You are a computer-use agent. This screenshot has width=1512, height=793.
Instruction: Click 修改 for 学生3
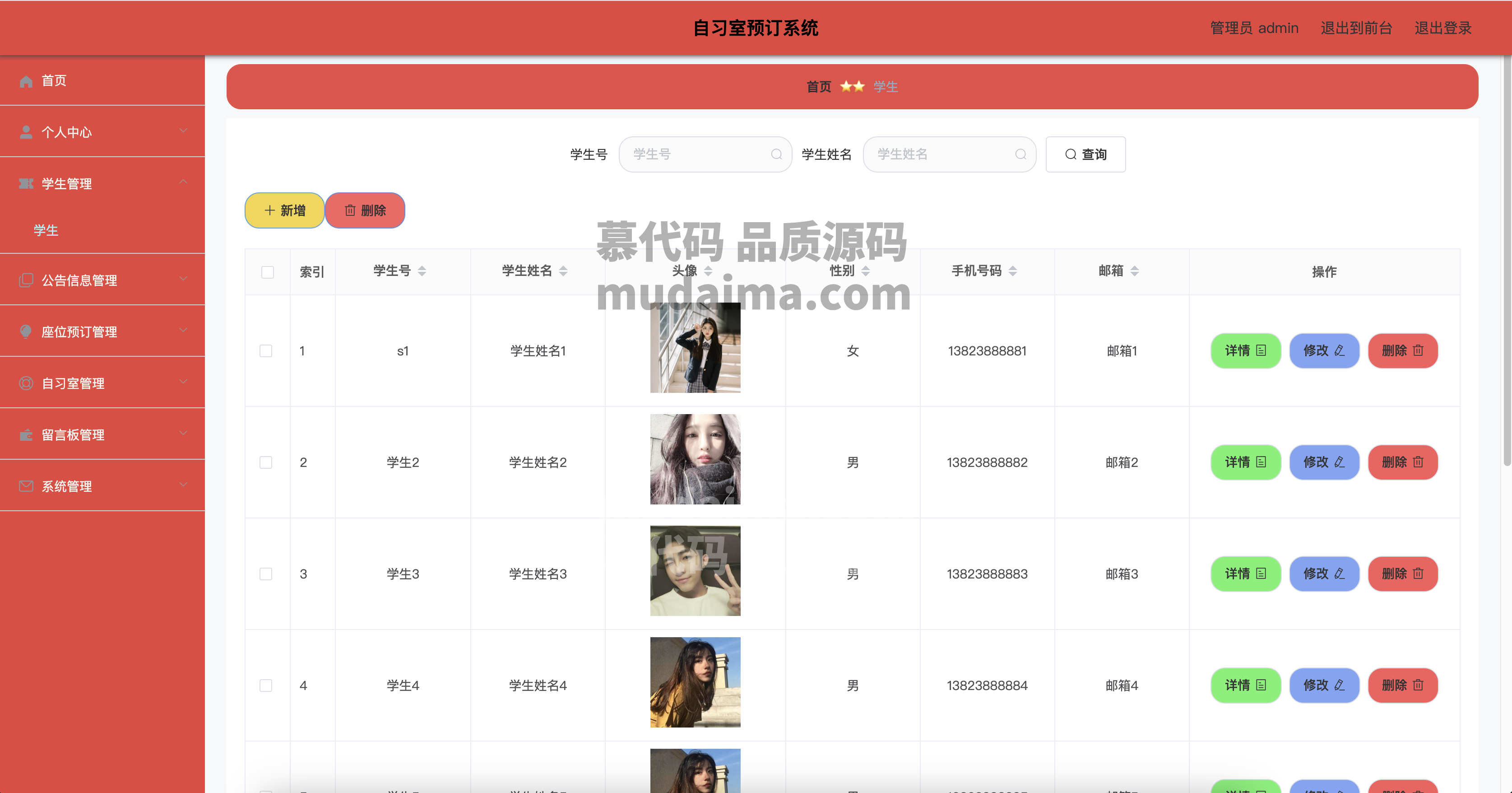click(x=1324, y=574)
